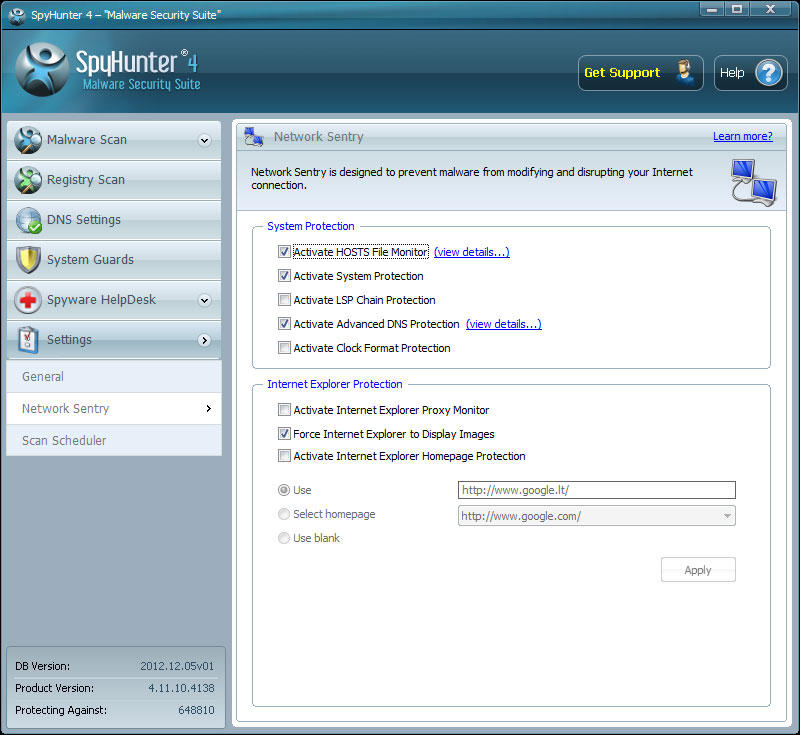Click the networked computers illustration icon

[x=754, y=183]
